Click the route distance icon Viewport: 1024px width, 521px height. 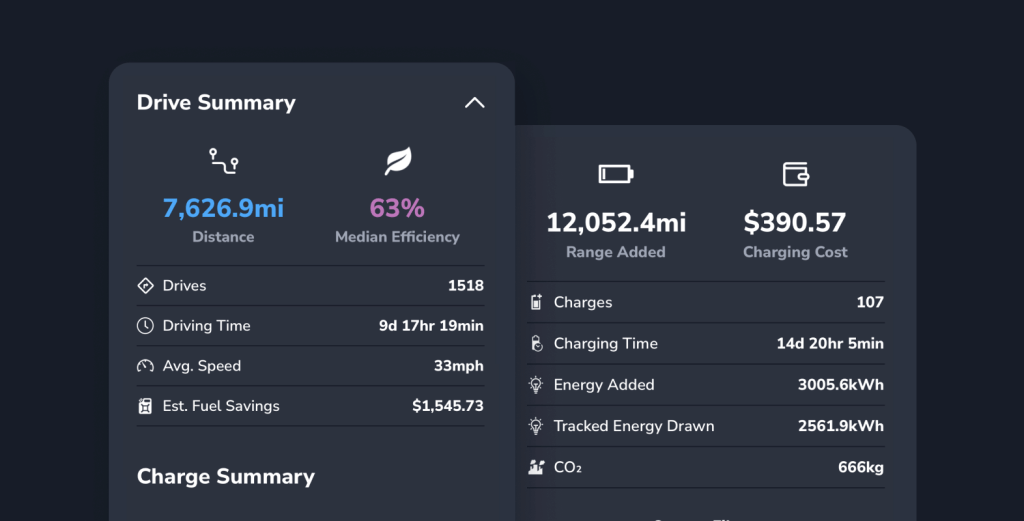[223, 161]
